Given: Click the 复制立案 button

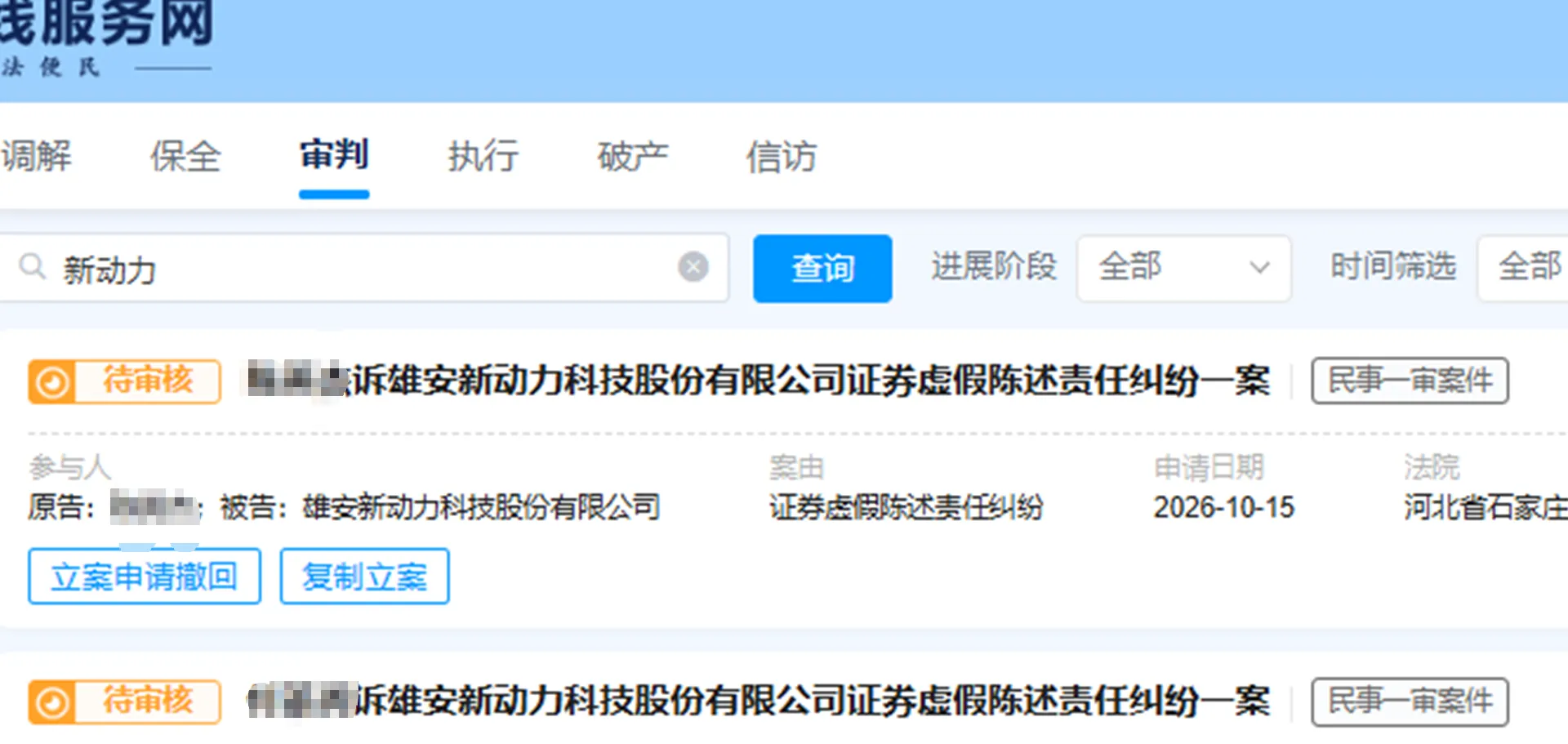Looking at the screenshot, I should pos(364,577).
